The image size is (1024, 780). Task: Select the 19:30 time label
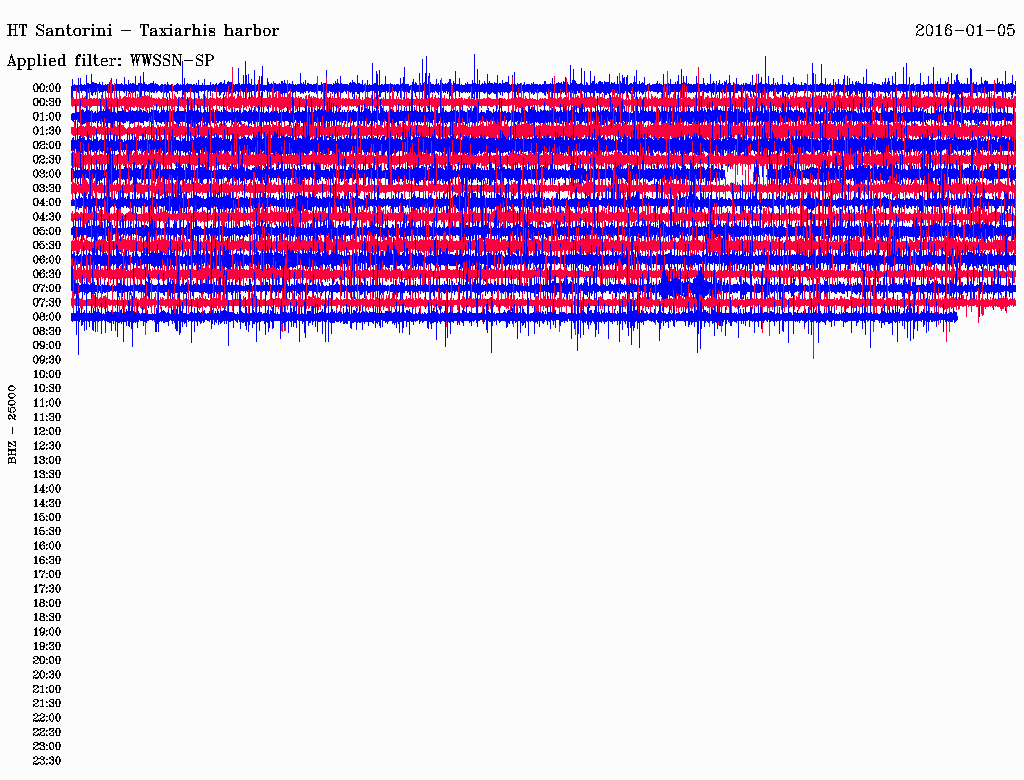coord(47,646)
